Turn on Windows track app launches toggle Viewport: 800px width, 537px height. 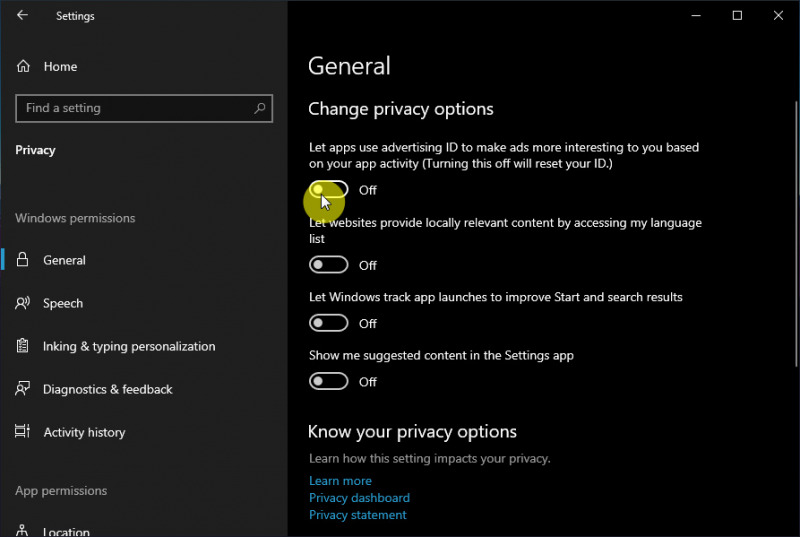coord(329,323)
